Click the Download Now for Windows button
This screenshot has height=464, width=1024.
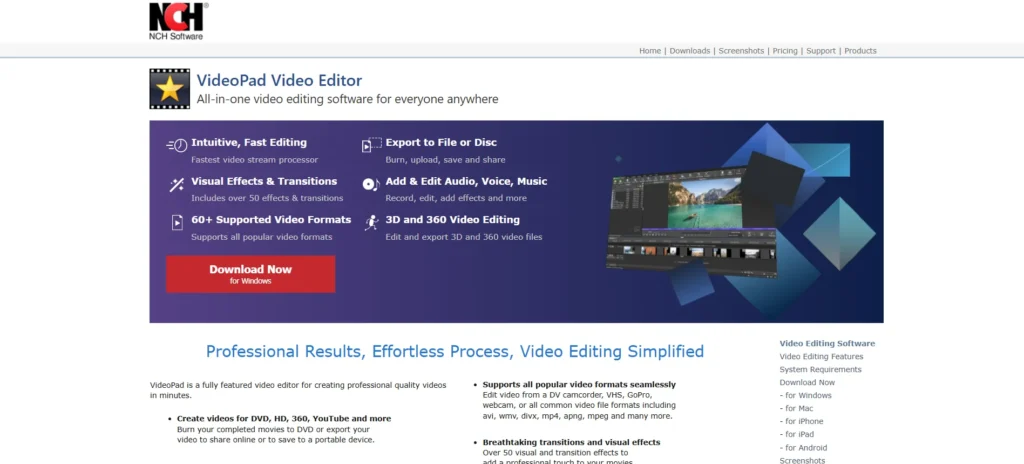pos(251,274)
